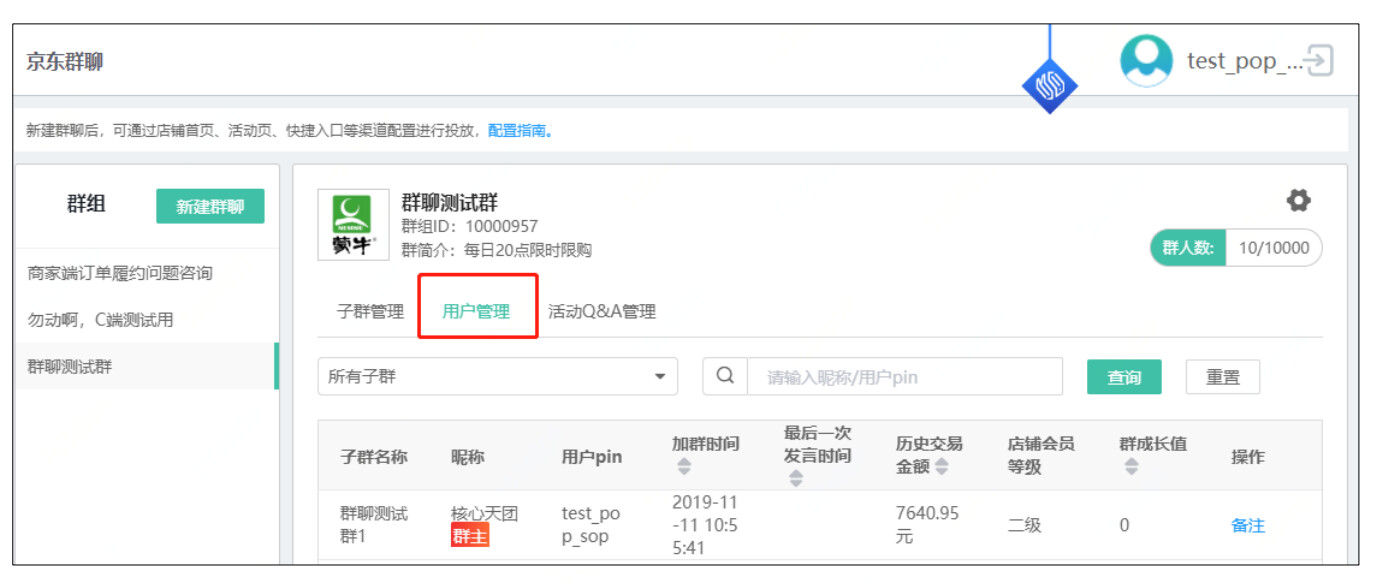
Task: Sort by 历史交易金额 using the arrow icon
Action: click(941, 467)
